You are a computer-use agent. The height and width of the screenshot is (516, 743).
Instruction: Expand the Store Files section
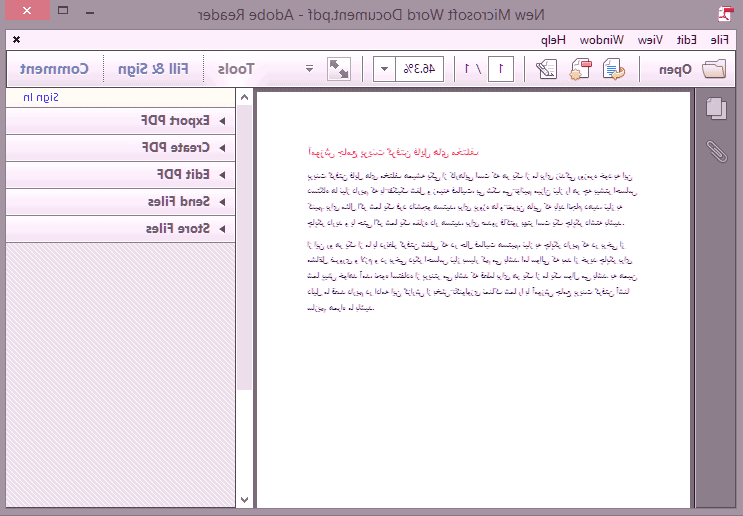120,229
